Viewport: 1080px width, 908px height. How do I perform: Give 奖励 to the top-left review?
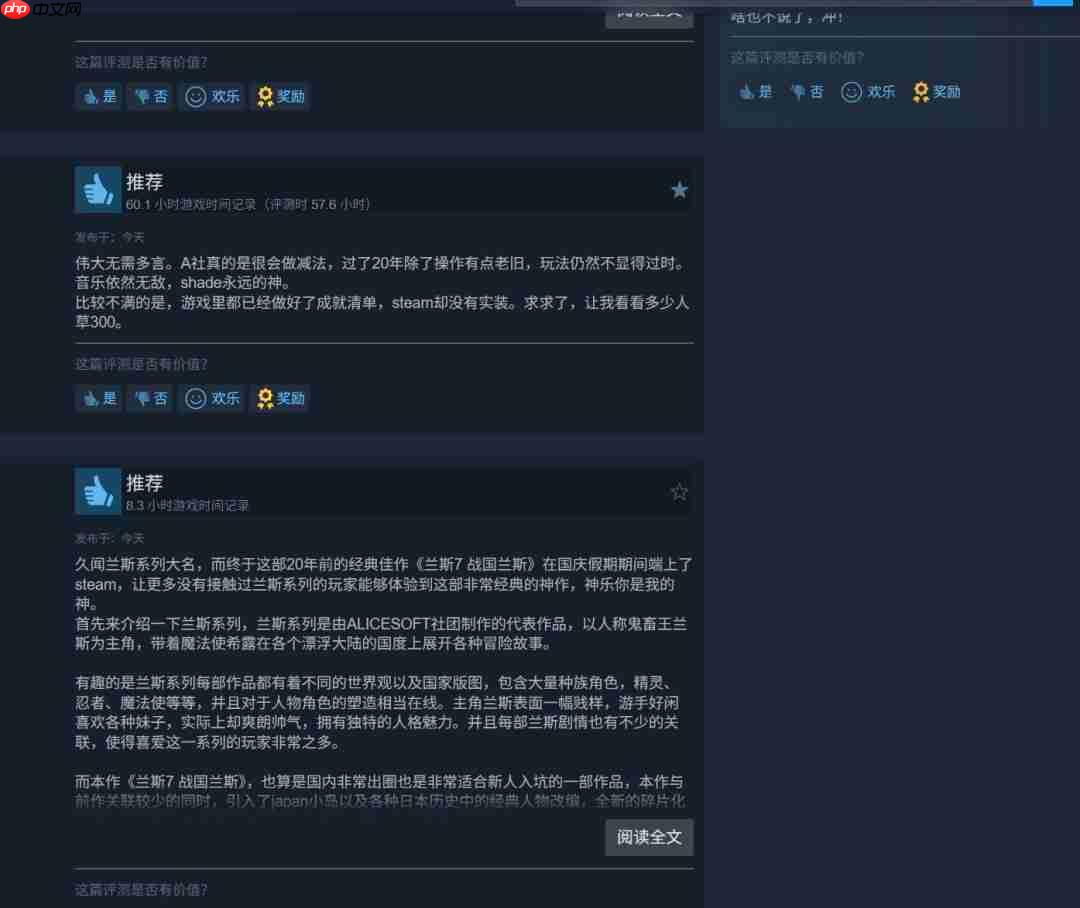[x=280, y=96]
